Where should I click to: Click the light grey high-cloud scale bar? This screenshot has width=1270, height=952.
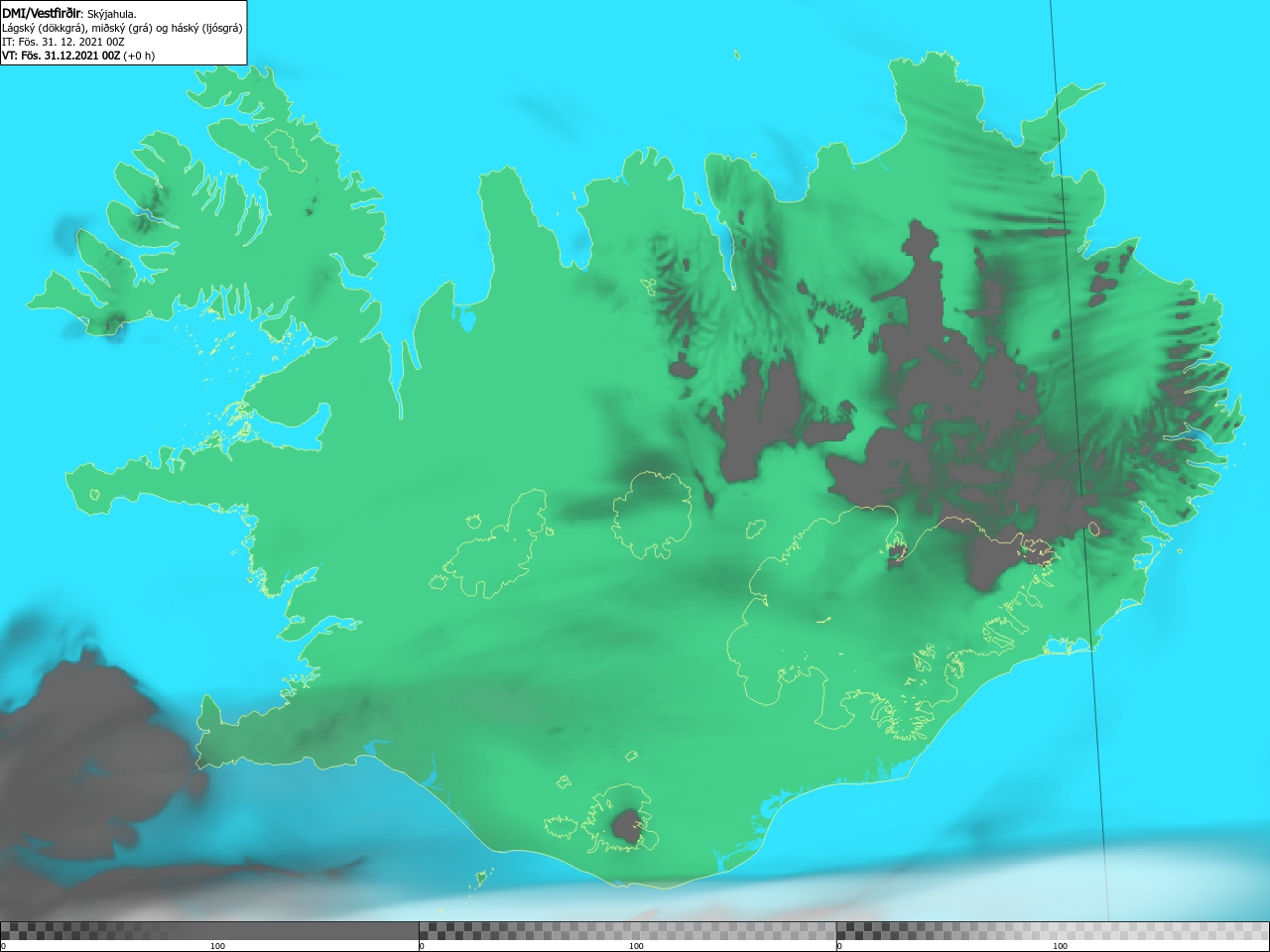point(1053,931)
